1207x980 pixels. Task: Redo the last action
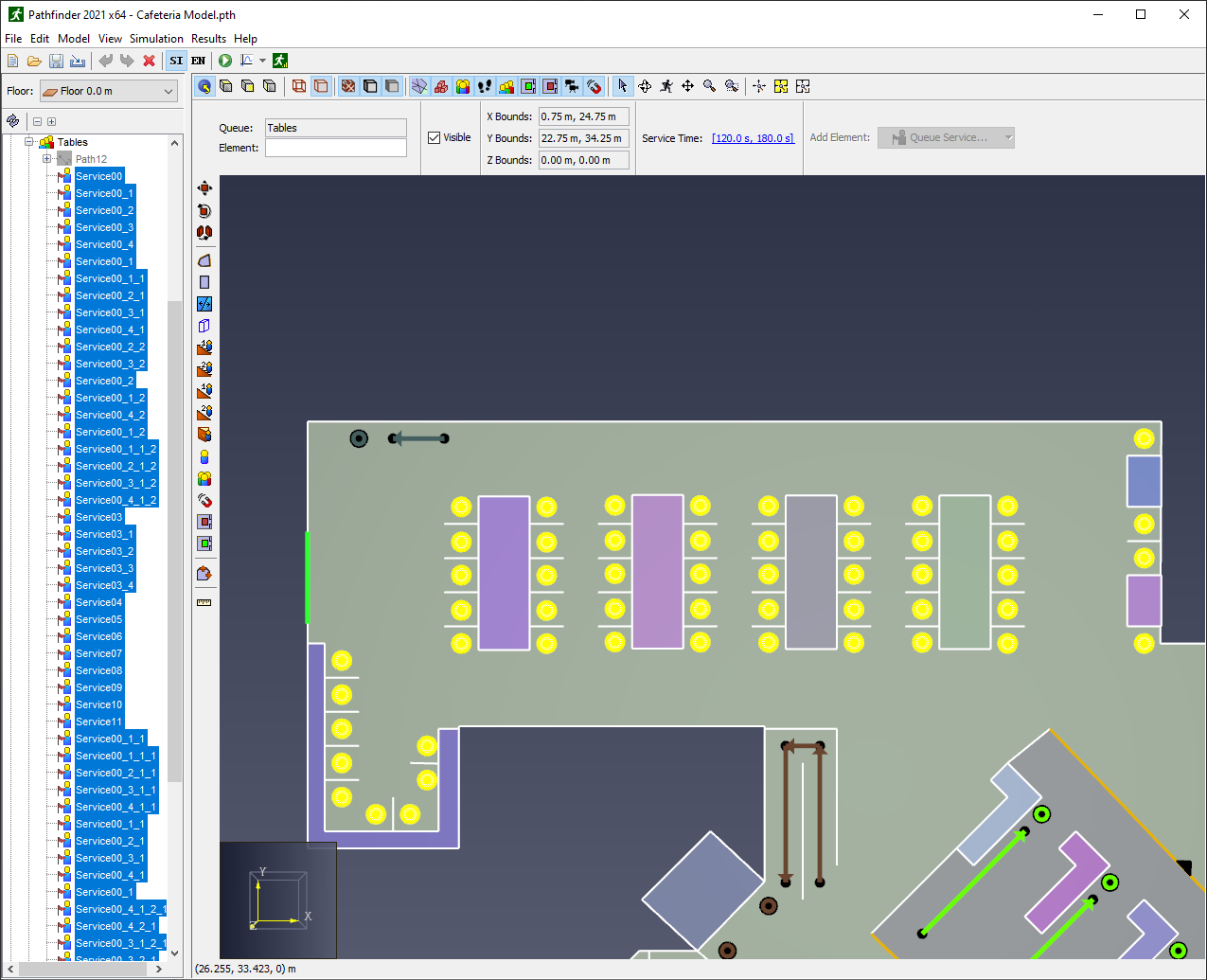(127, 61)
